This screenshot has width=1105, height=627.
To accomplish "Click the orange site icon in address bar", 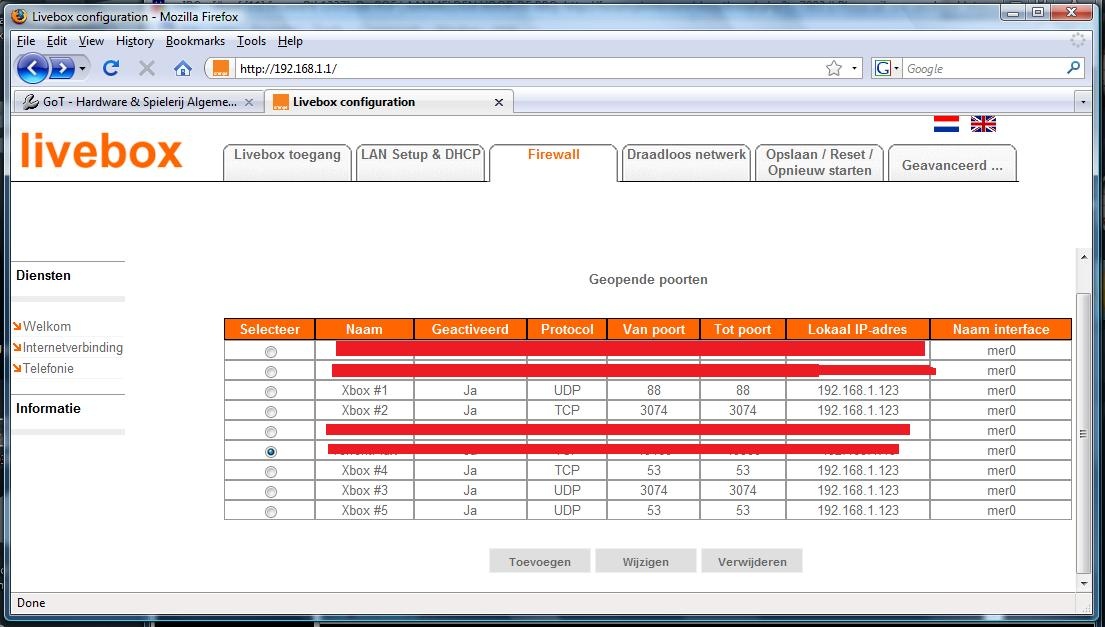I will pos(221,68).
